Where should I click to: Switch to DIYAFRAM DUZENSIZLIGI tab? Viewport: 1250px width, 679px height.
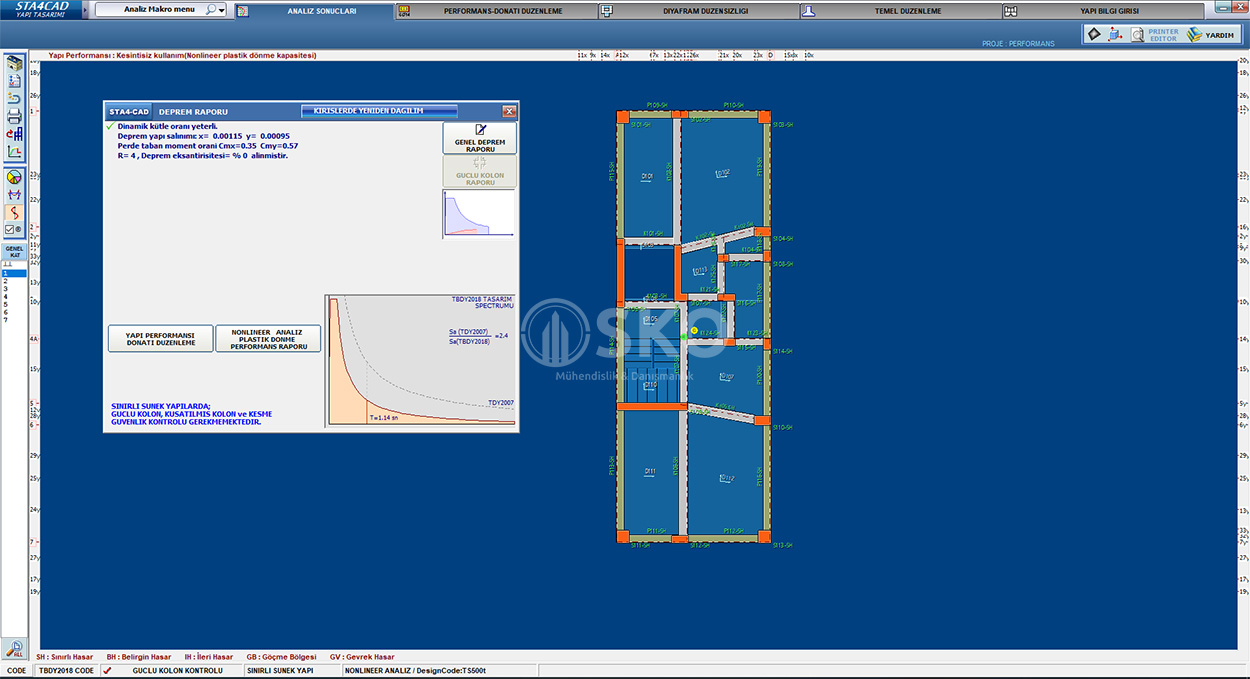(698, 11)
